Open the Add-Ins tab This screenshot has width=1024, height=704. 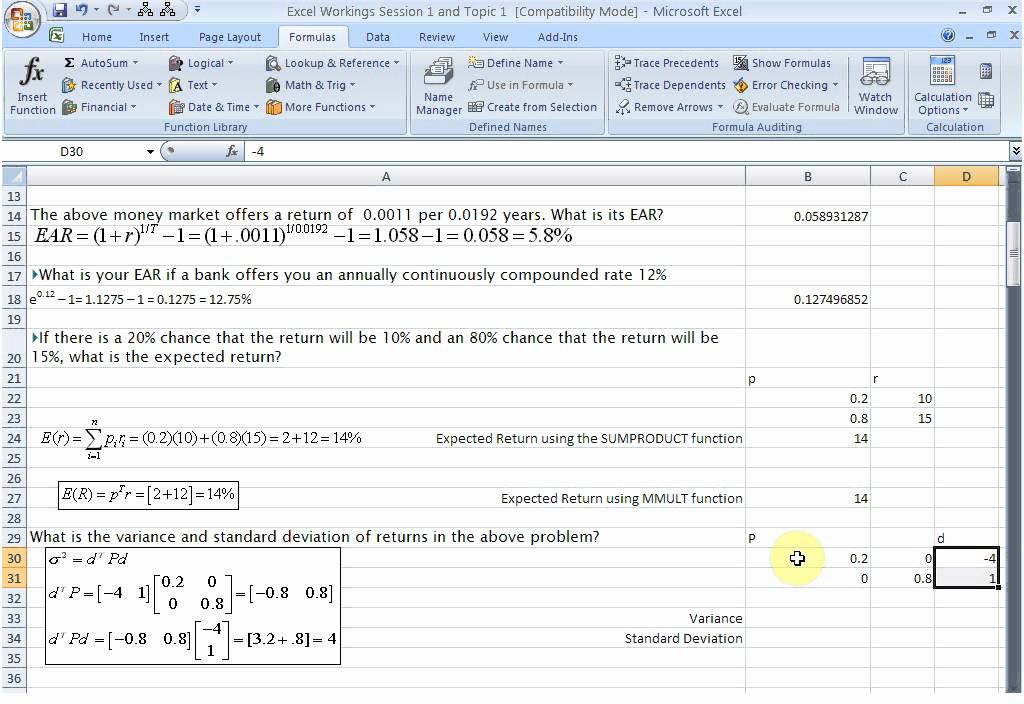(558, 37)
